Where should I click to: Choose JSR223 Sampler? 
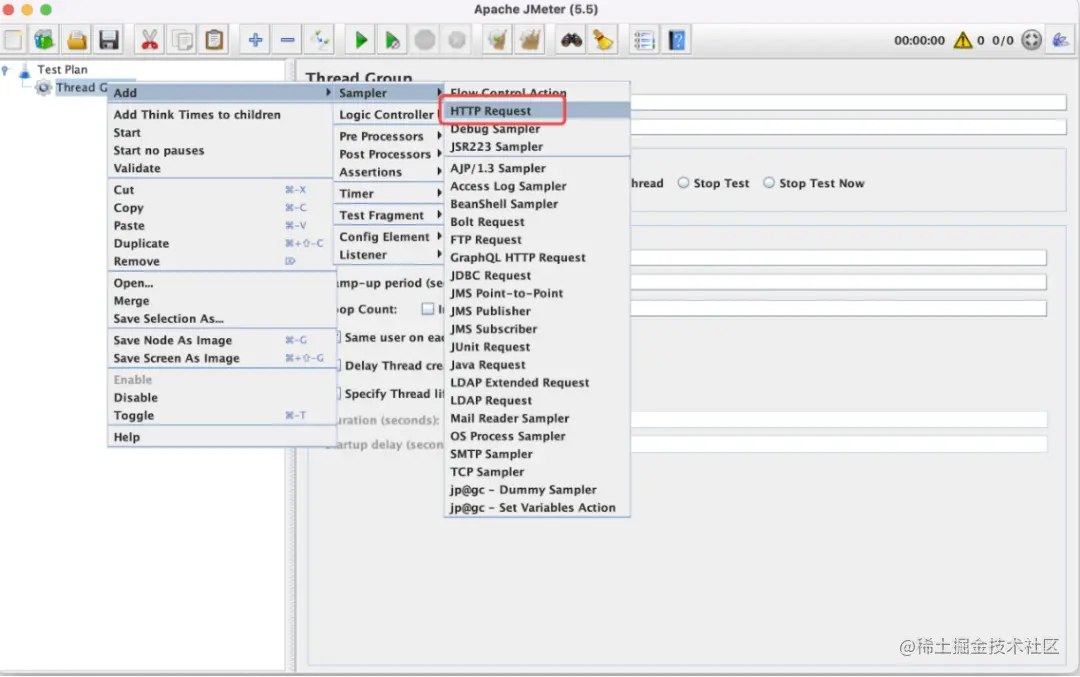[537, 147]
